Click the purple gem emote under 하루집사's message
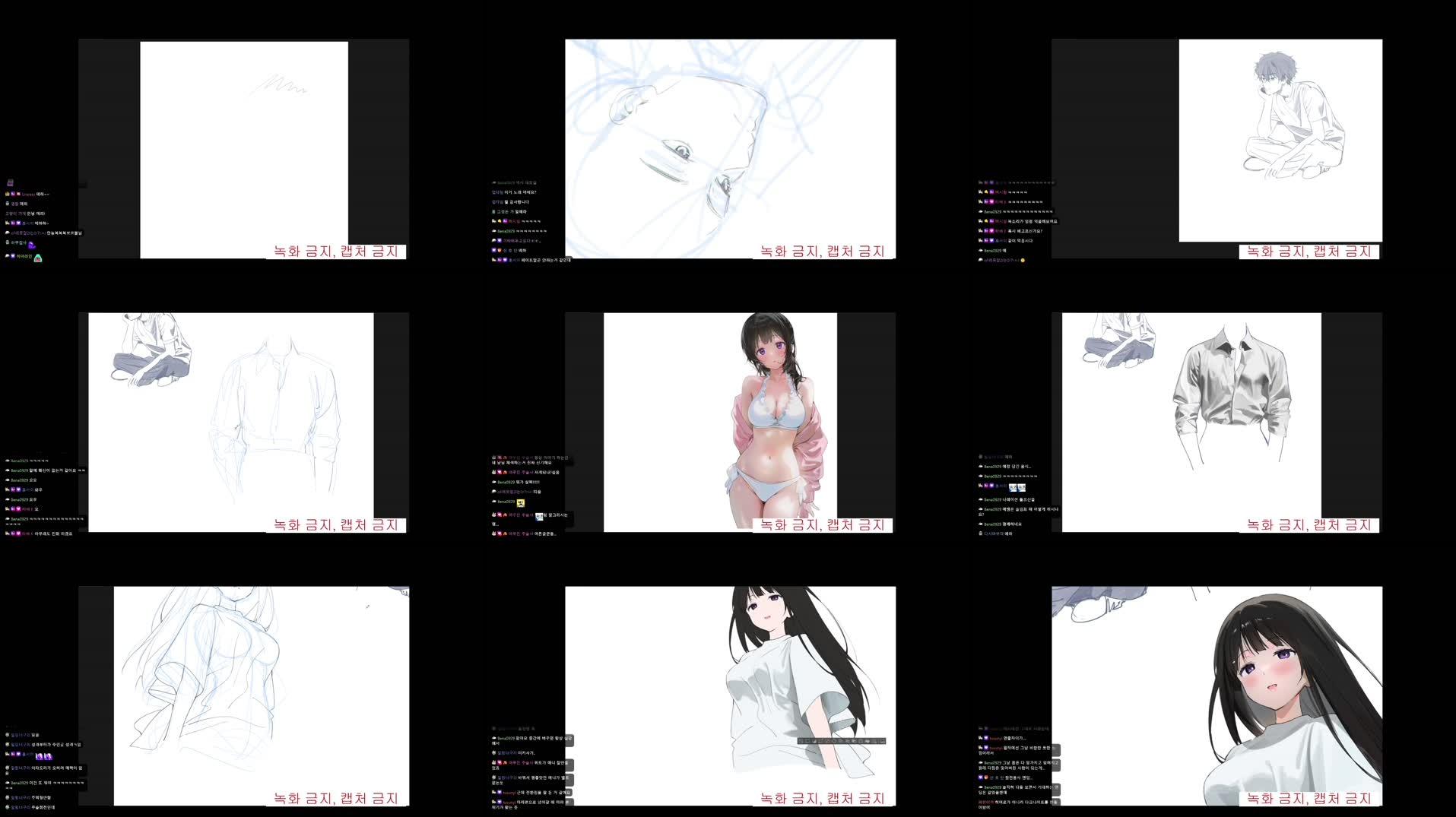 point(32,246)
